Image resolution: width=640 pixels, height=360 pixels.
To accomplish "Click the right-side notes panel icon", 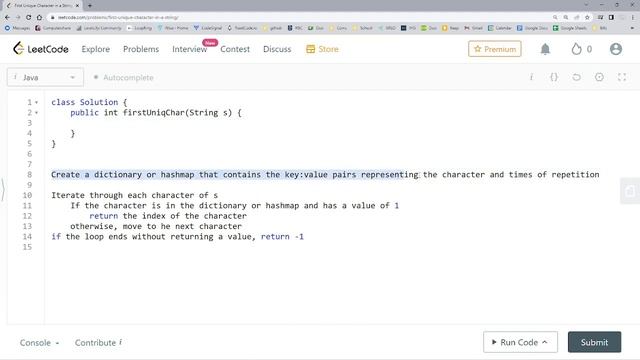I will 630,191.
